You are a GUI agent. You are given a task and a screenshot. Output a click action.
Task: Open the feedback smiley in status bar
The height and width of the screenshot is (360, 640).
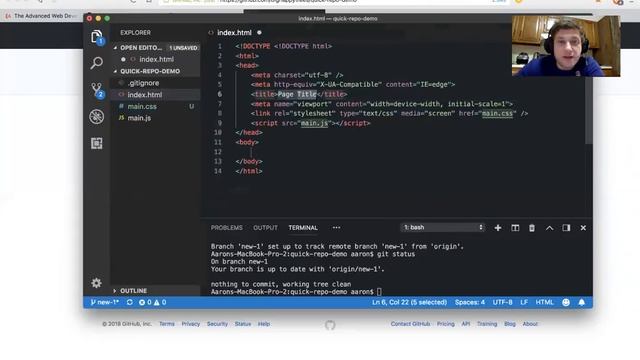click(566, 302)
